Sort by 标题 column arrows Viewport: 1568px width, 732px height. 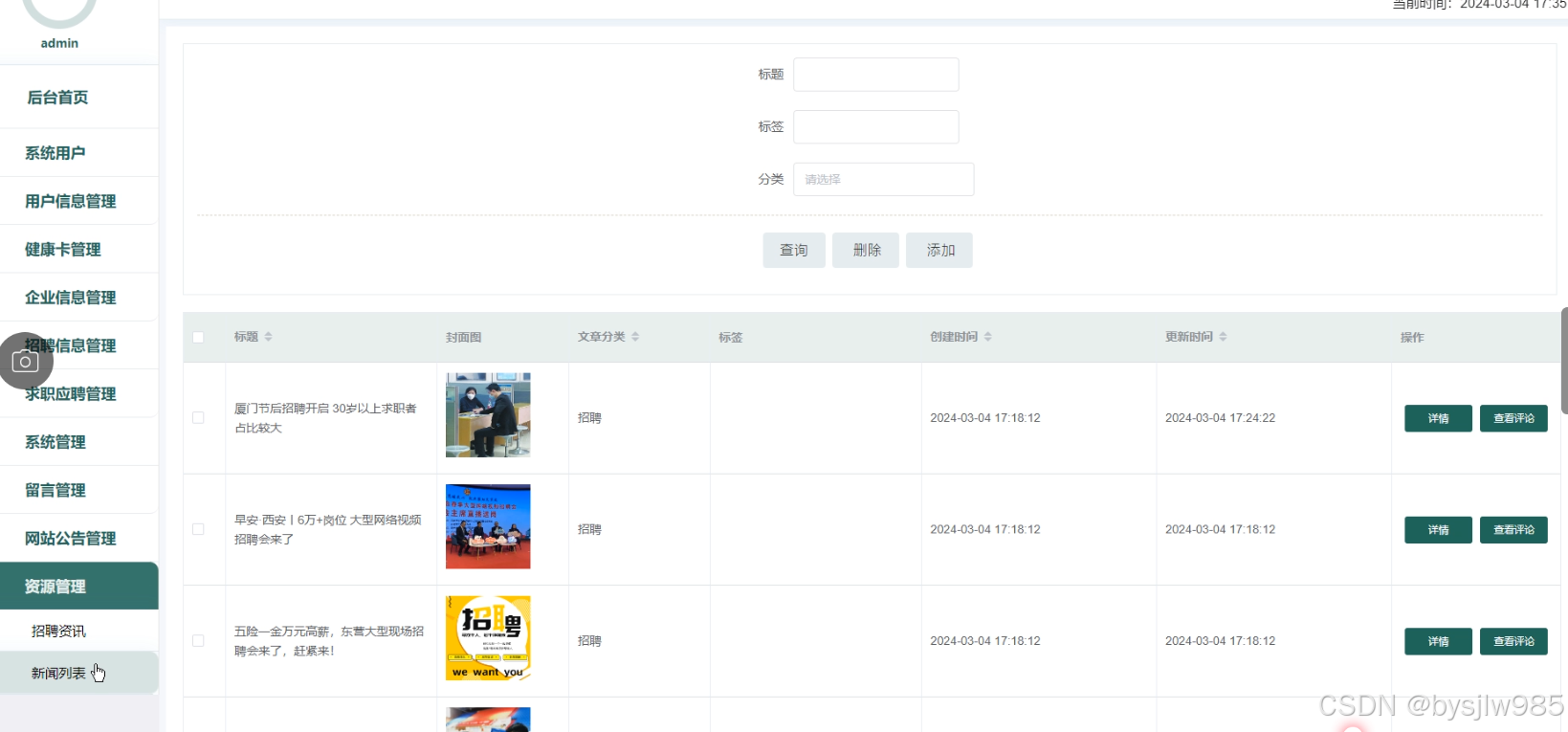click(x=269, y=337)
